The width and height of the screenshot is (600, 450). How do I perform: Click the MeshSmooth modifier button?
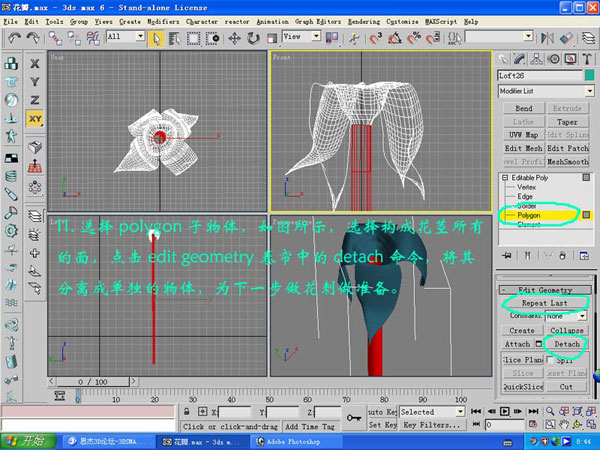coord(567,161)
